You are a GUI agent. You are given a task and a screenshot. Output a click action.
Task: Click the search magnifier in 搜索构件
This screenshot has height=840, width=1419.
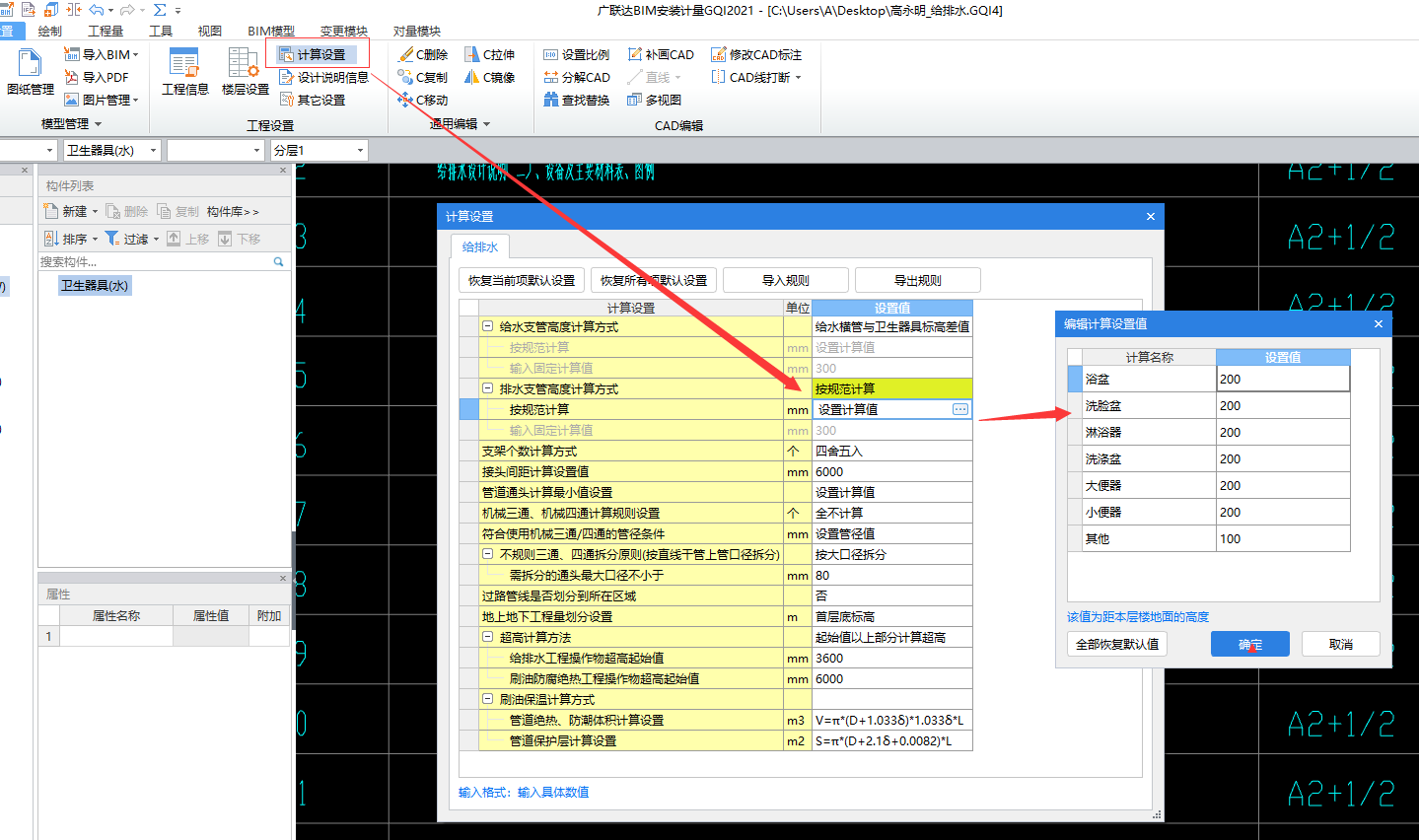click(278, 262)
